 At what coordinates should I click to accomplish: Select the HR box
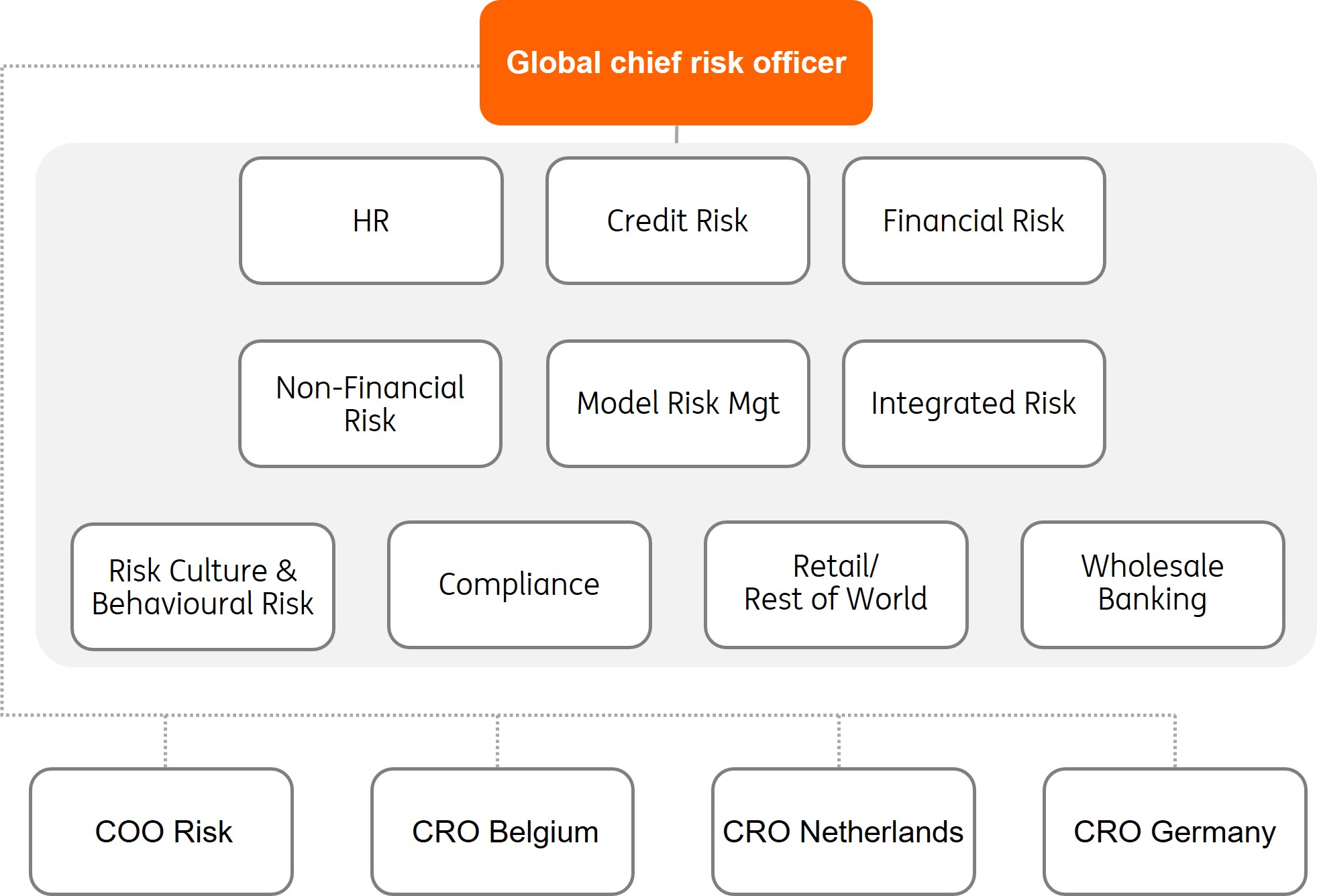[371, 221]
